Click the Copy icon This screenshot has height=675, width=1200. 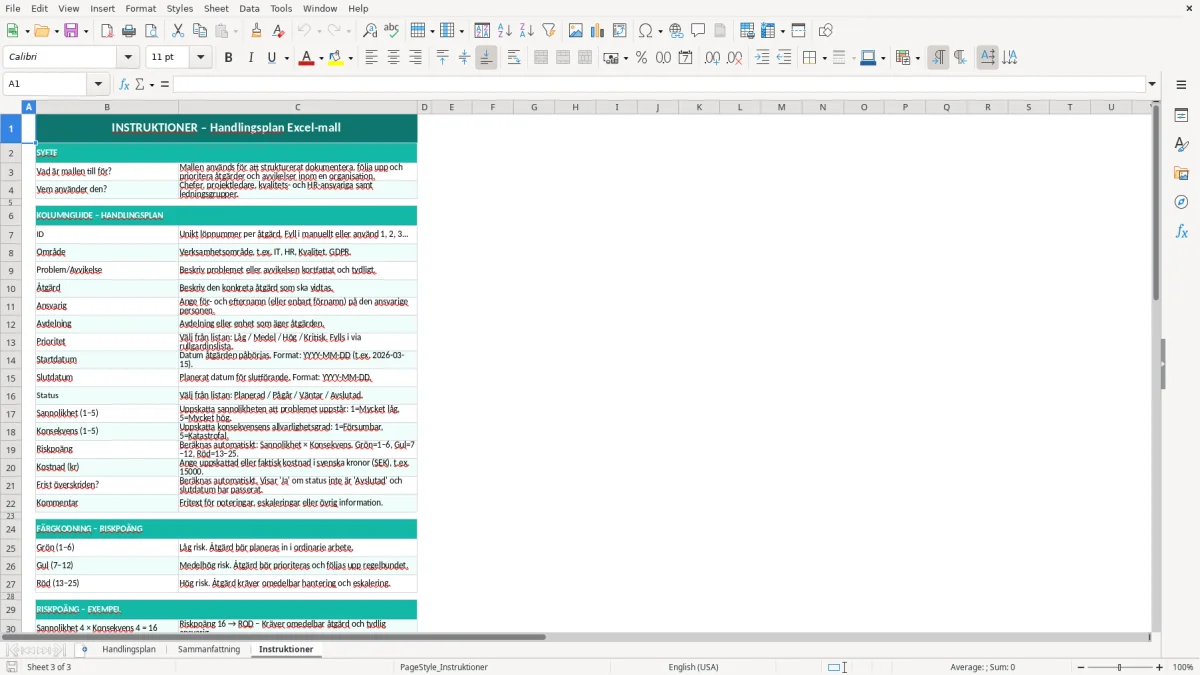point(200,31)
